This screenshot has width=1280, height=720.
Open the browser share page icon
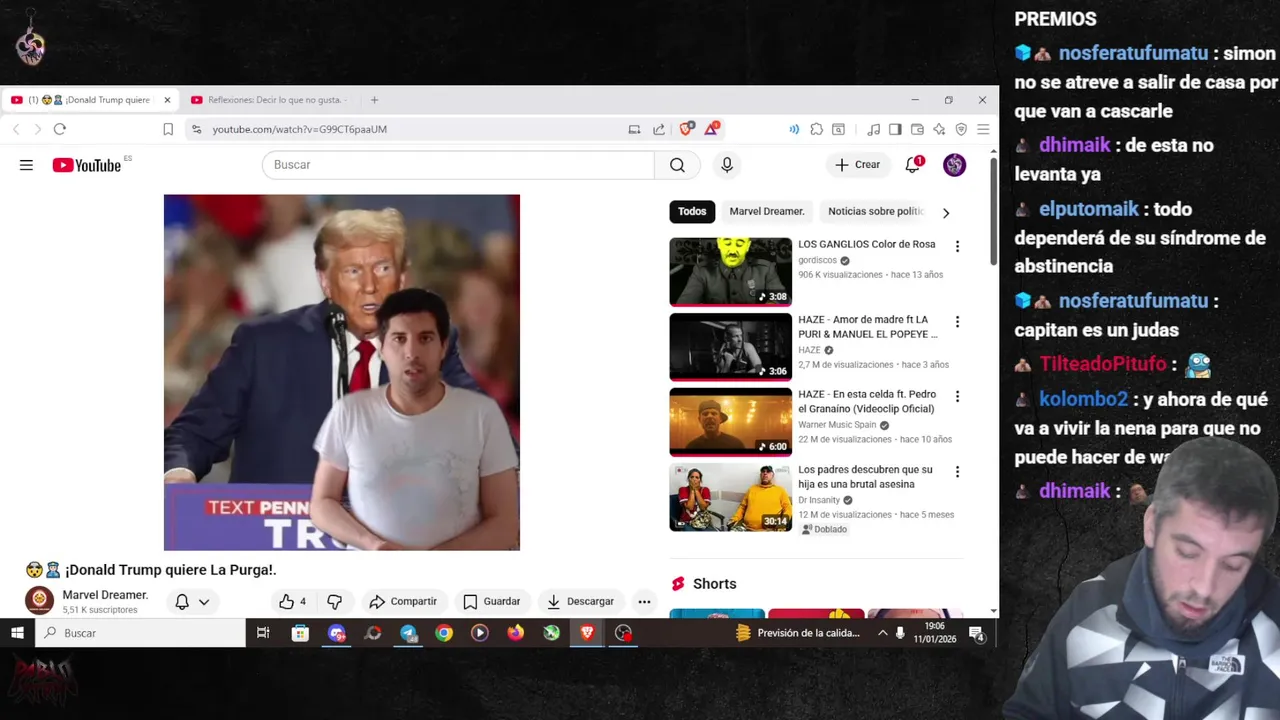tap(659, 129)
